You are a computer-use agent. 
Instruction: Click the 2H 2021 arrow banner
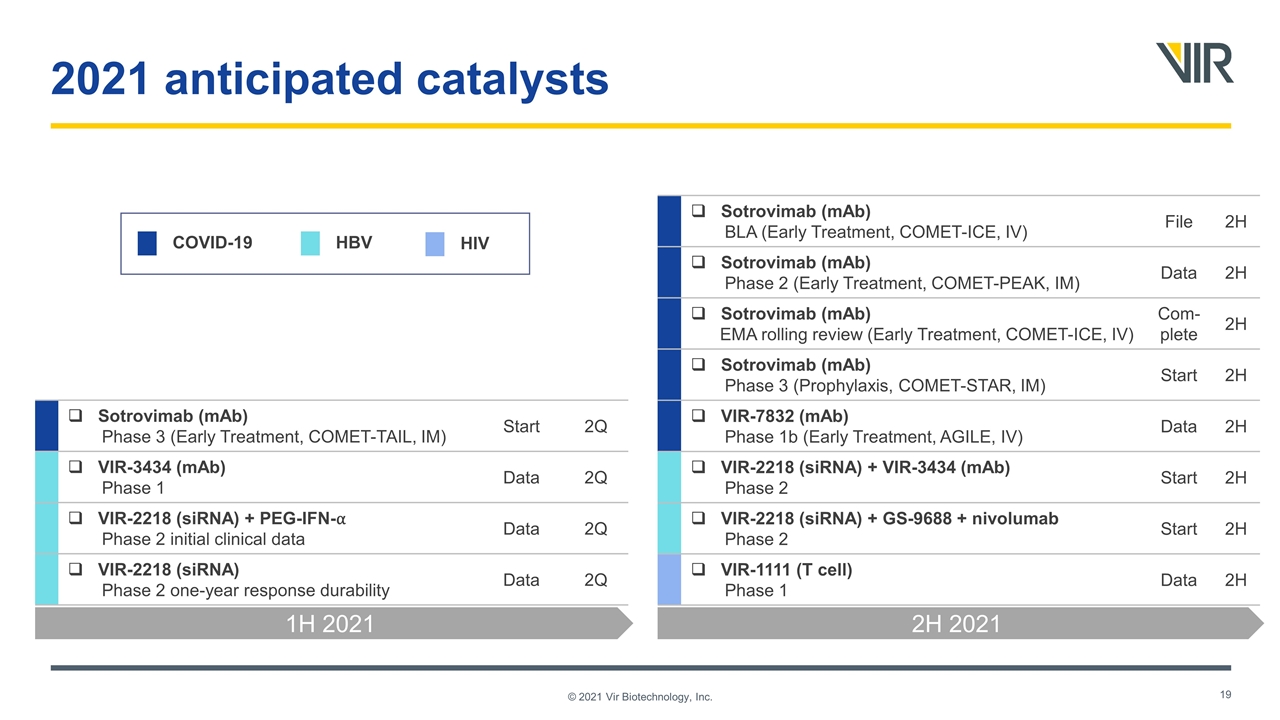(x=960, y=624)
